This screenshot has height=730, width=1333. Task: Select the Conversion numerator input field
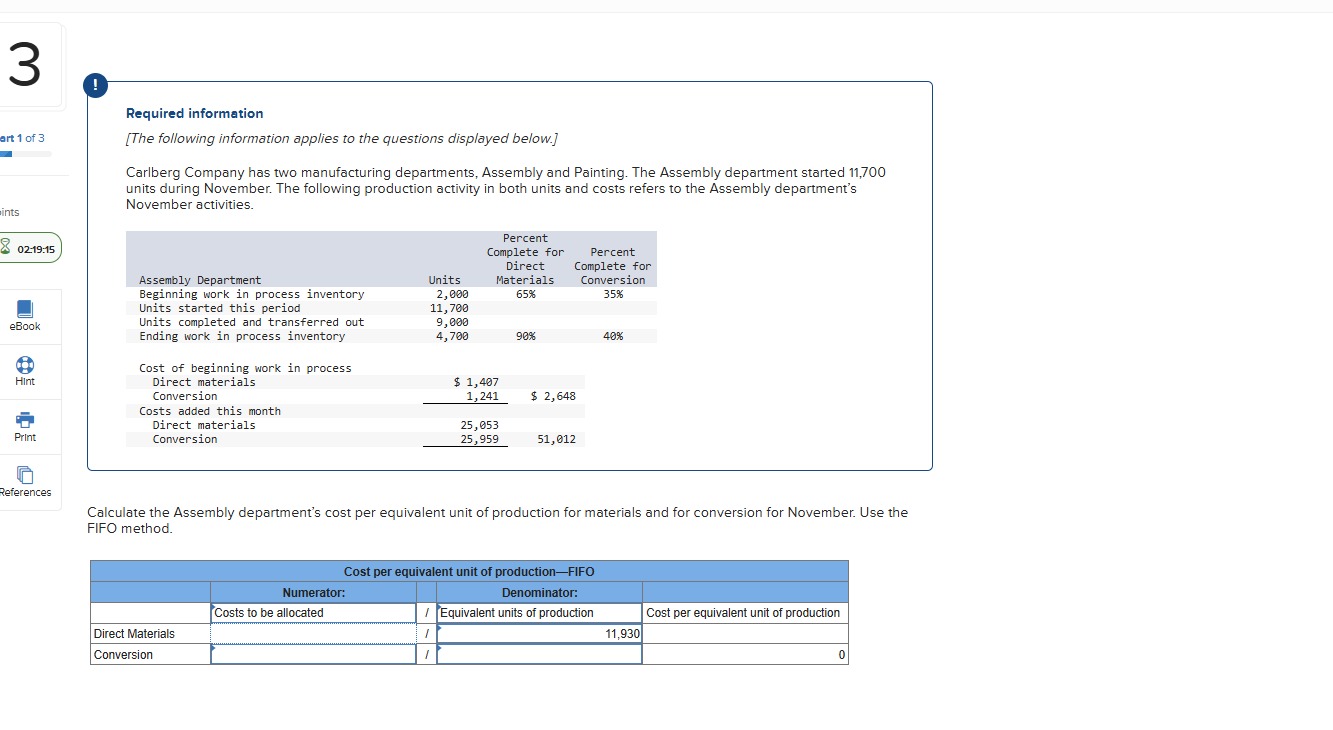pyautogui.click(x=313, y=655)
